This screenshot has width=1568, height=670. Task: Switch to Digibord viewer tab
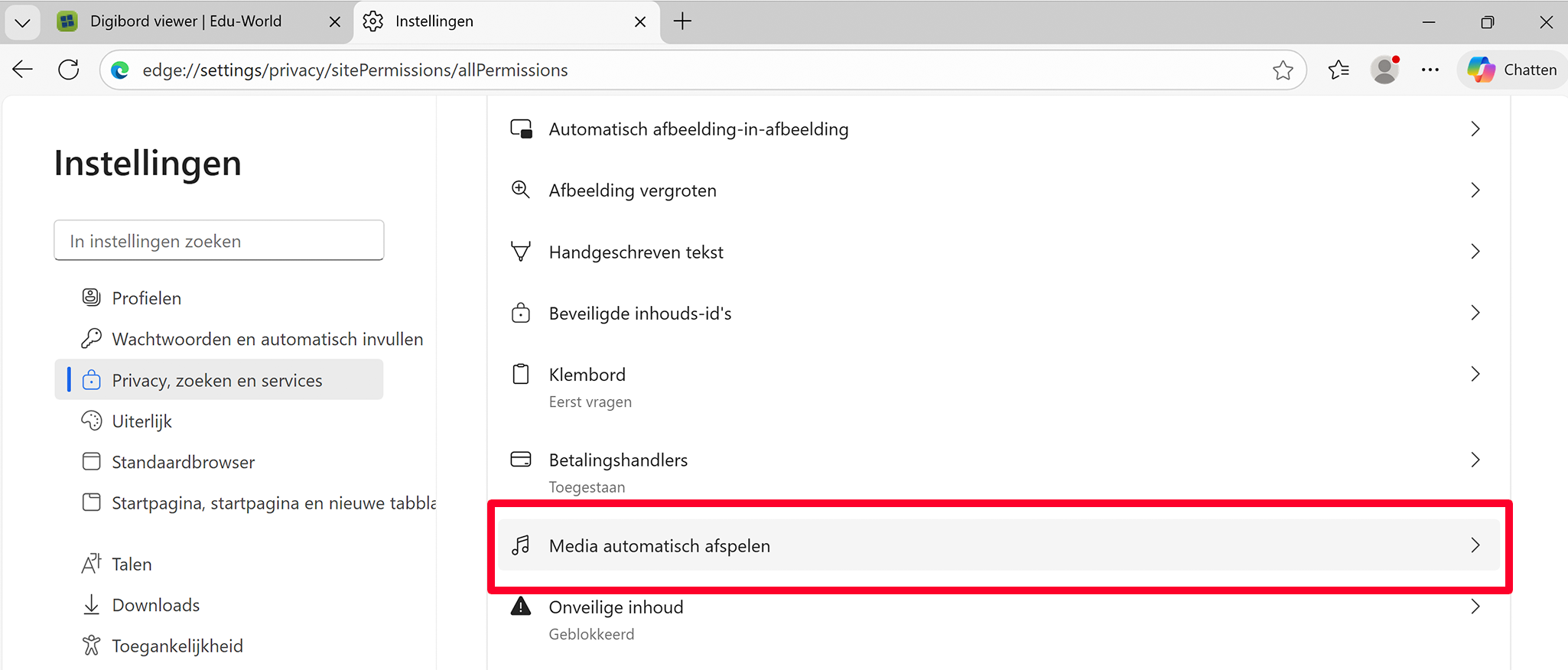[x=185, y=21]
